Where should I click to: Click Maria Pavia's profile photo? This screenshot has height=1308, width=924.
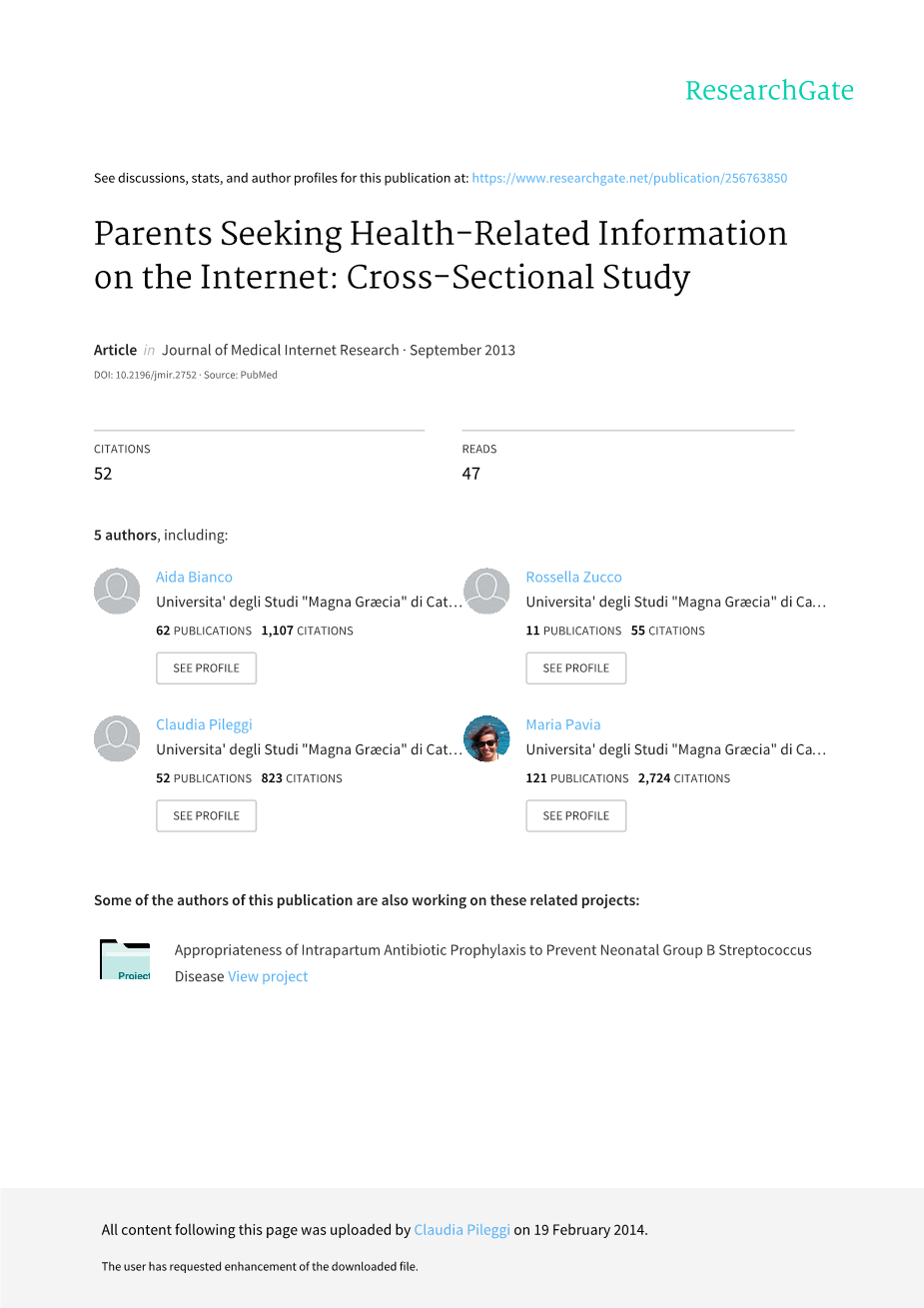(486, 738)
